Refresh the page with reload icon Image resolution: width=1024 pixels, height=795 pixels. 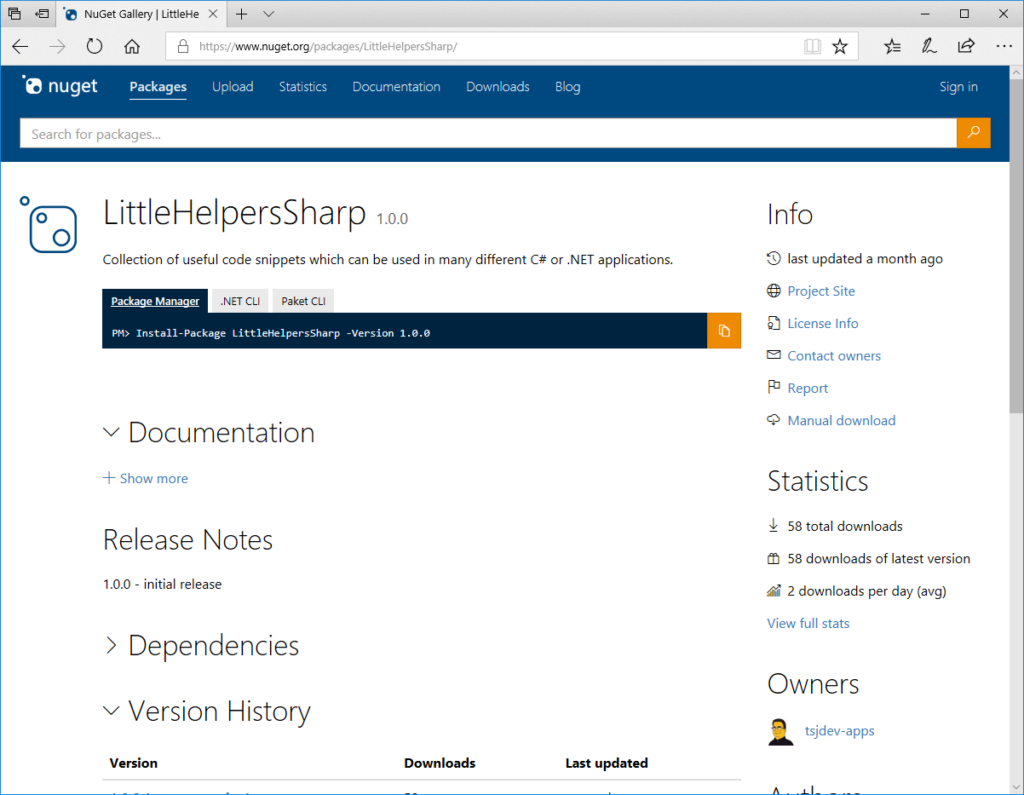click(x=94, y=46)
